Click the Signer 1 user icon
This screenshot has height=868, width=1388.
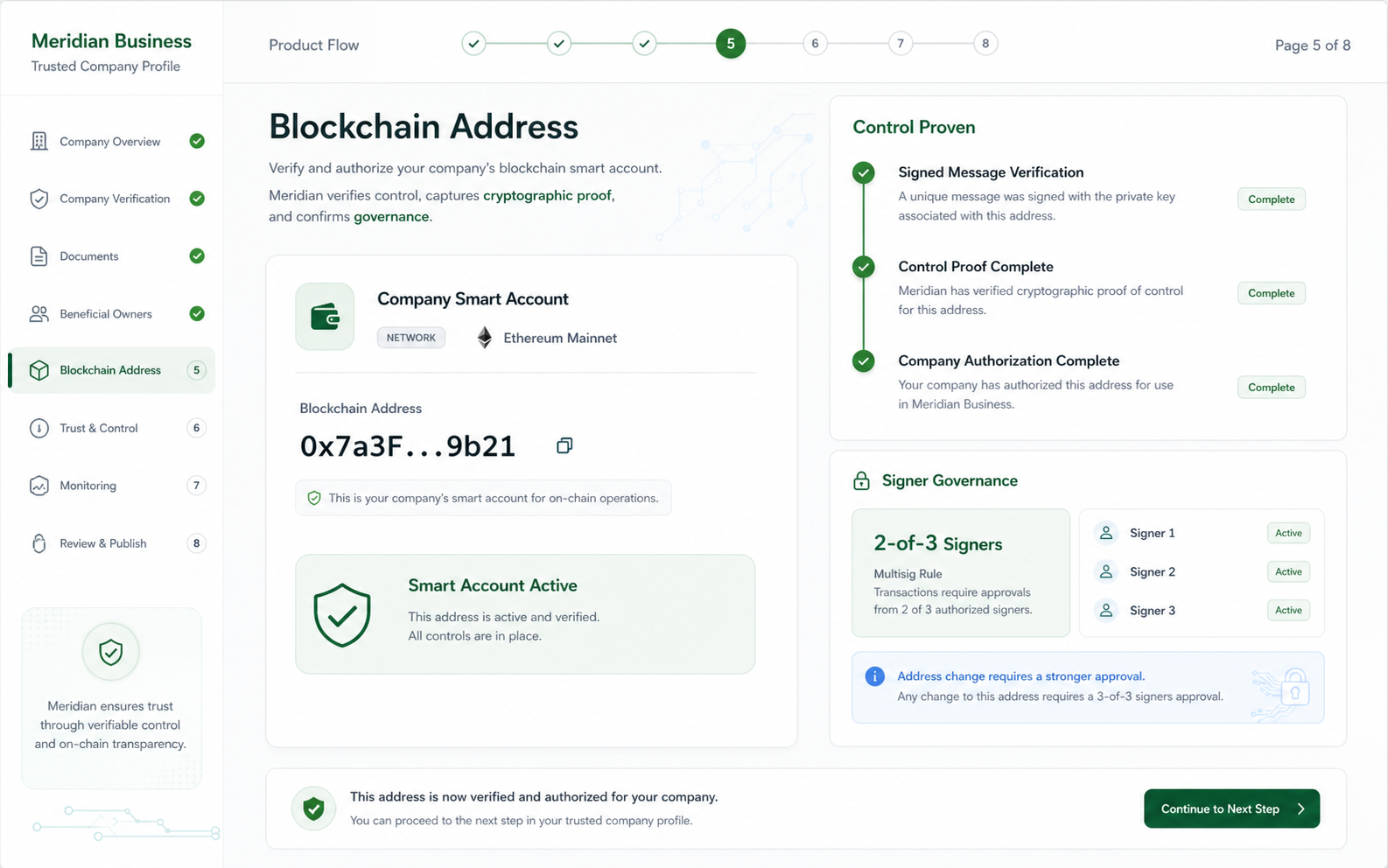[x=1106, y=533]
